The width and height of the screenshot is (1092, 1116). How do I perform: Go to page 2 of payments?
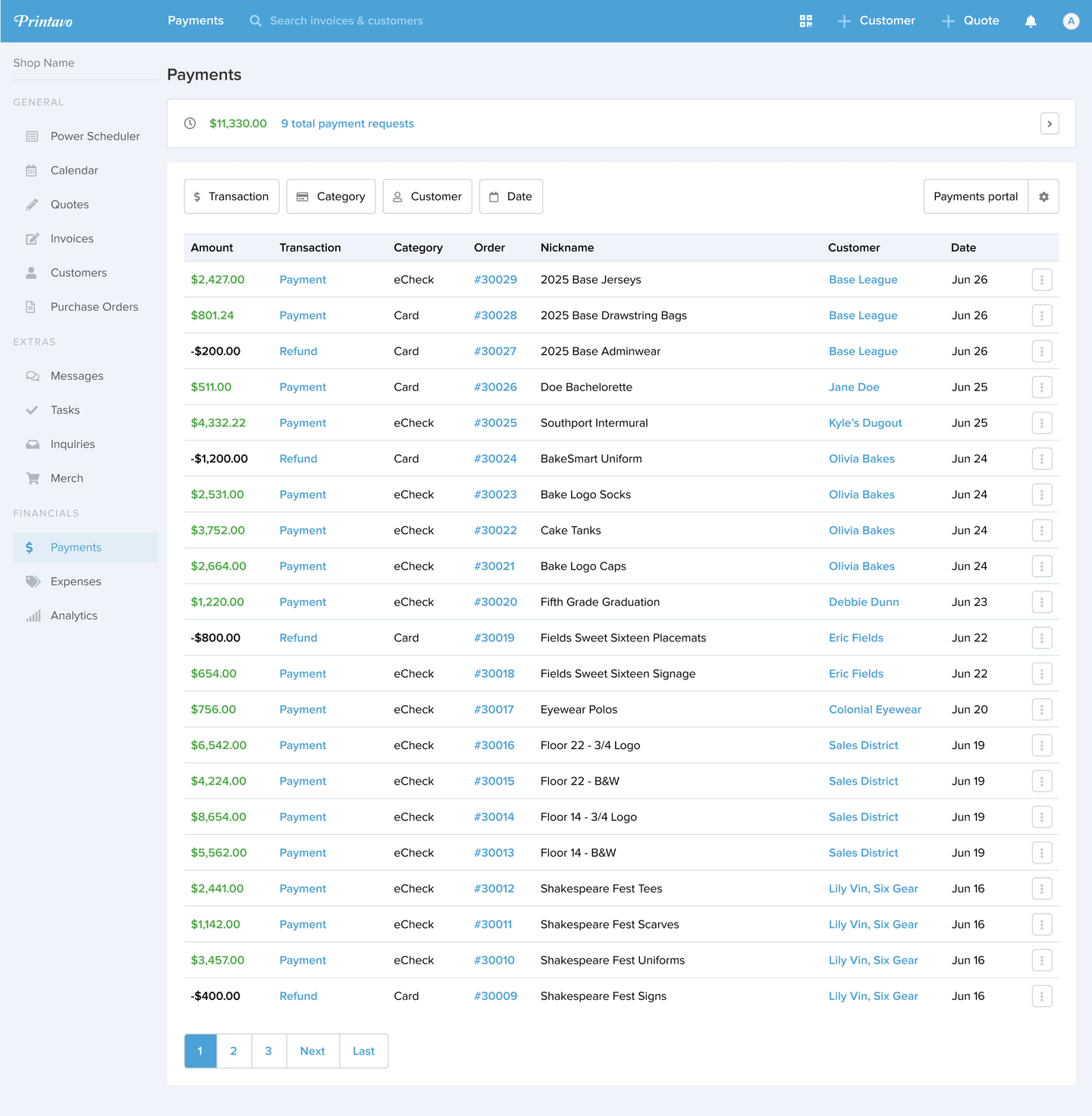tap(234, 1051)
